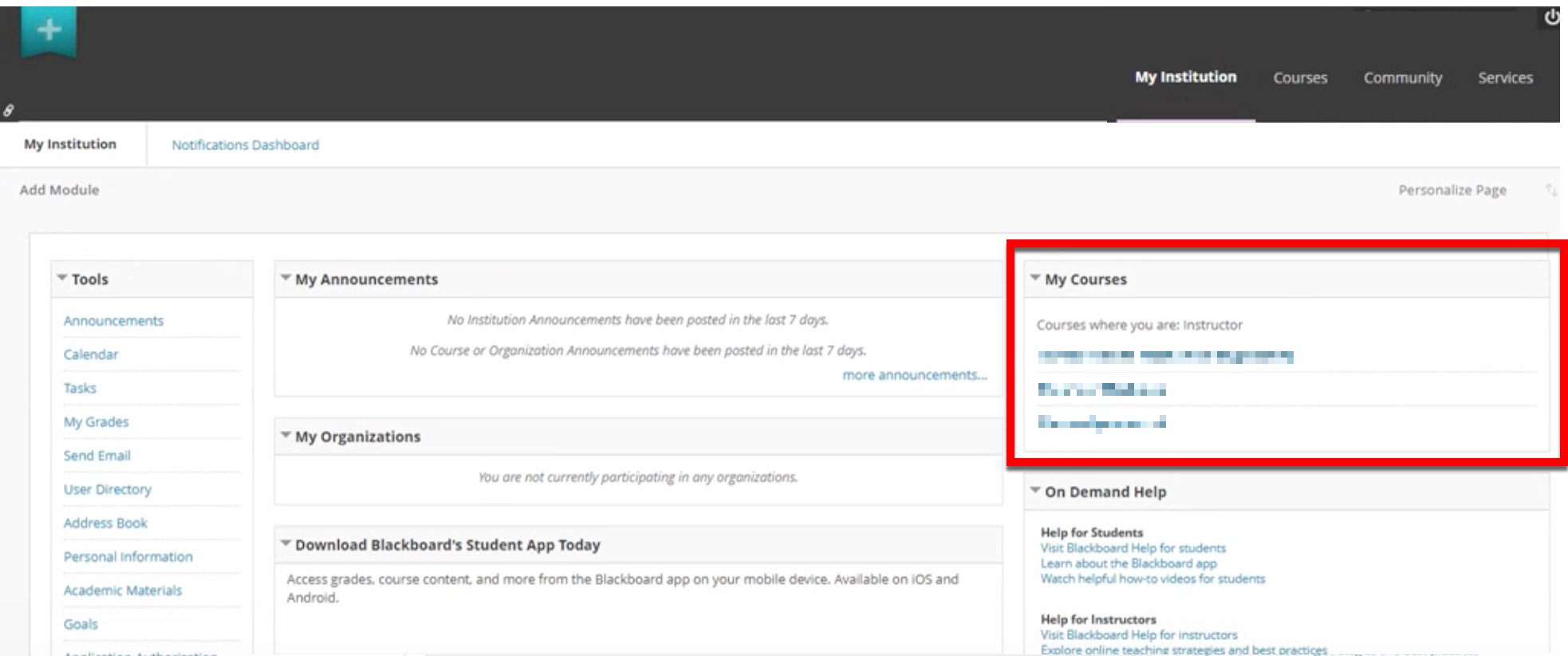1568x656 pixels.
Task: Click Personalize Page
Action: click(1452, 190)
